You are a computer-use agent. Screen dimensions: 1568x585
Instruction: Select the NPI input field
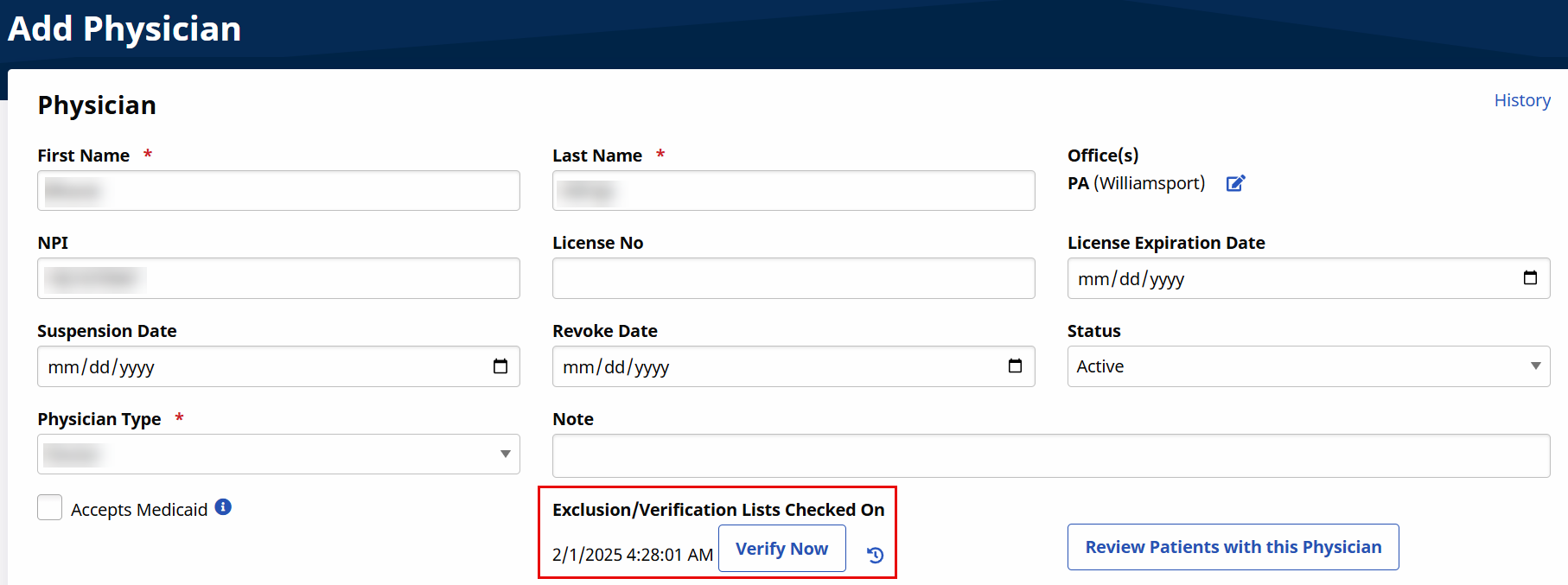pyautogui.click(x=278, y=278)
